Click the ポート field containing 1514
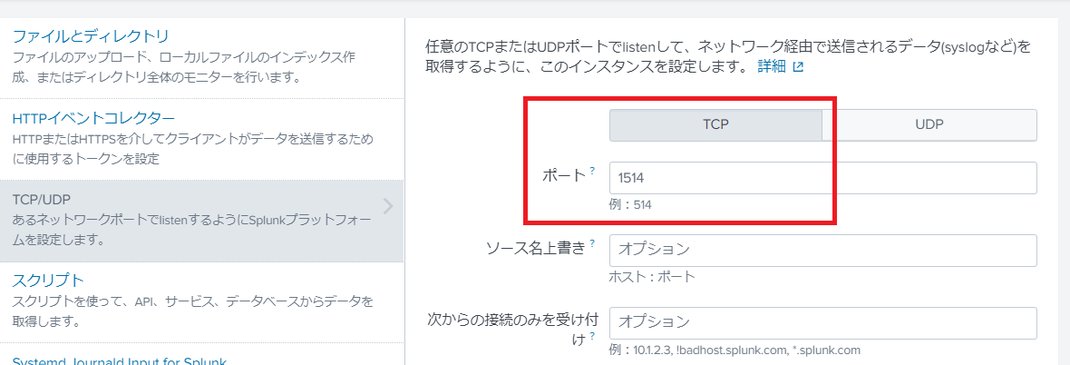The image size is (1070, 365). 823,178
